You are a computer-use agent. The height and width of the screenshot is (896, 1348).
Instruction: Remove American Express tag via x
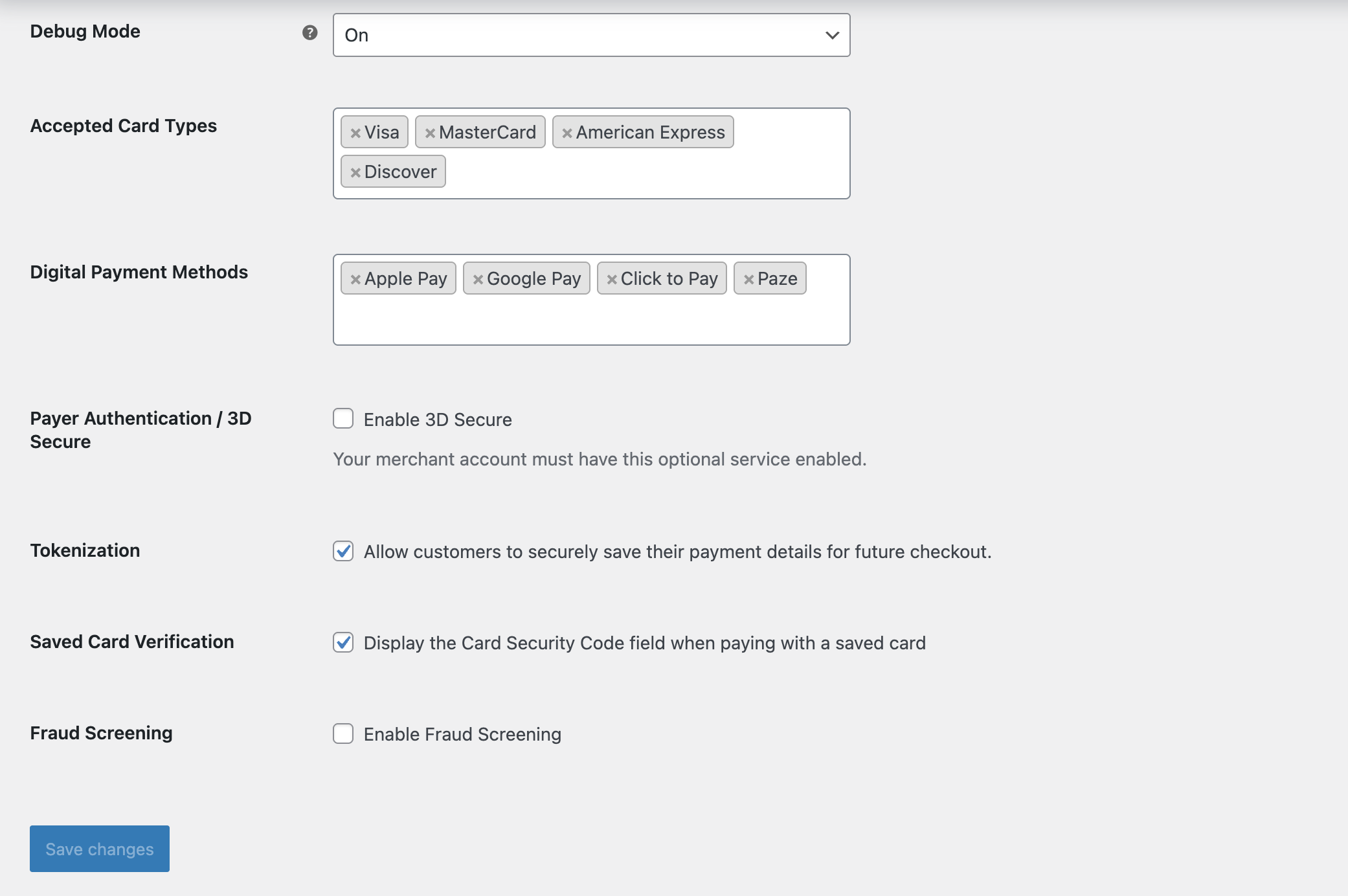coord(567,133)
